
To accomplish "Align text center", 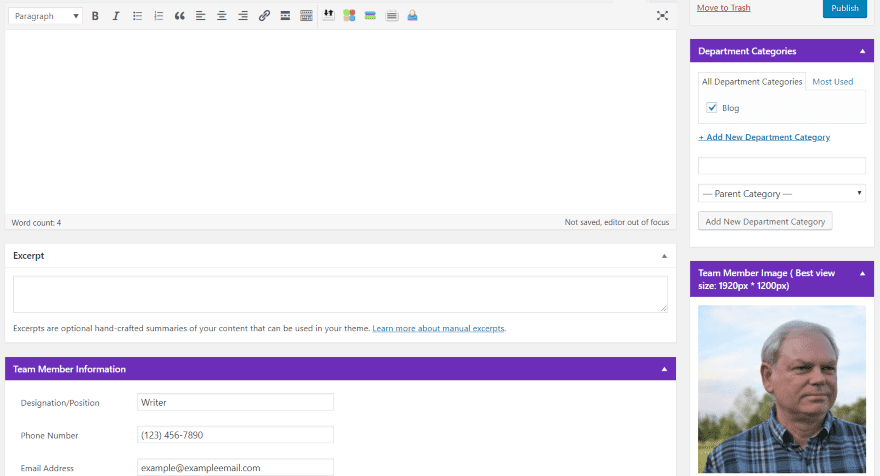I will [222, 16].
